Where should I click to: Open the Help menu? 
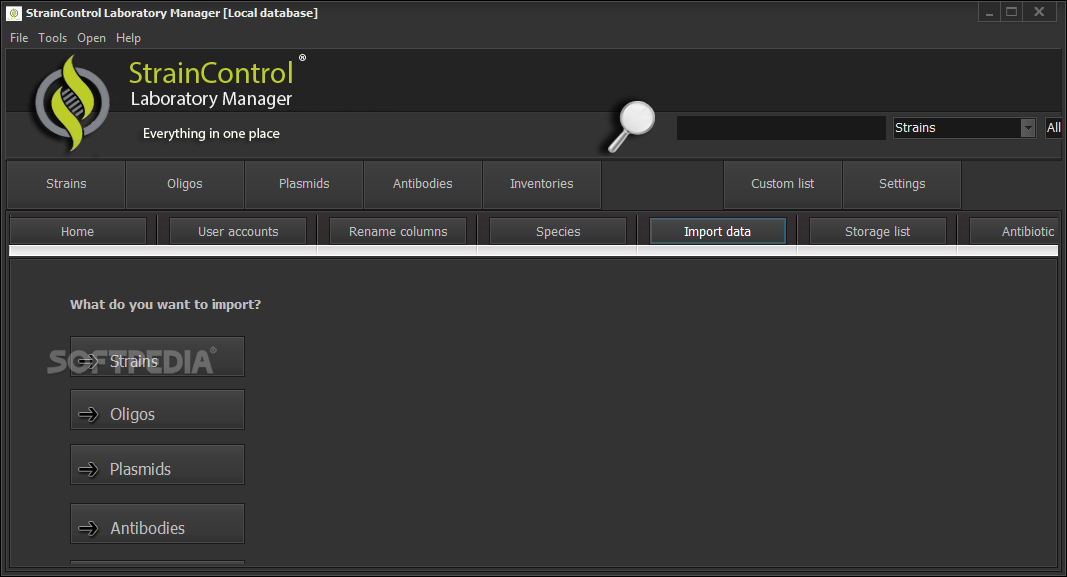128,38
